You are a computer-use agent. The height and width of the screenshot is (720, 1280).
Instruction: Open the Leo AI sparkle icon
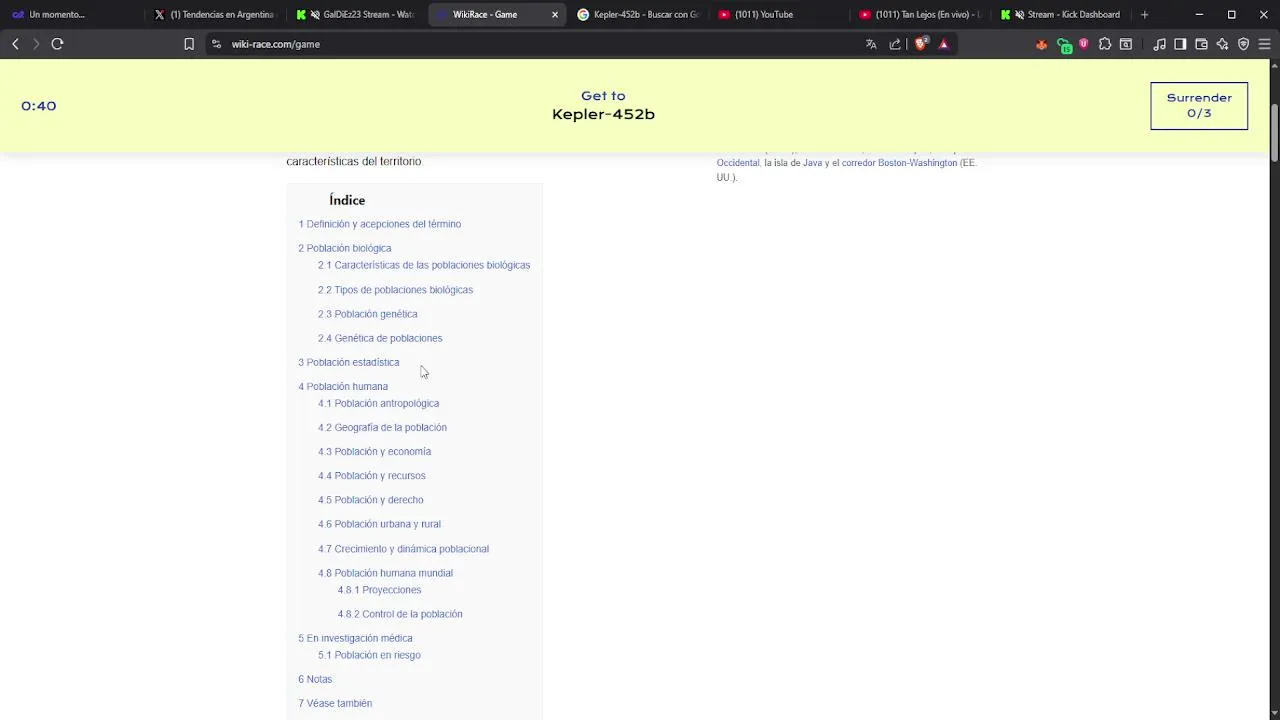pyautogui.click(x=1222, y=44)
